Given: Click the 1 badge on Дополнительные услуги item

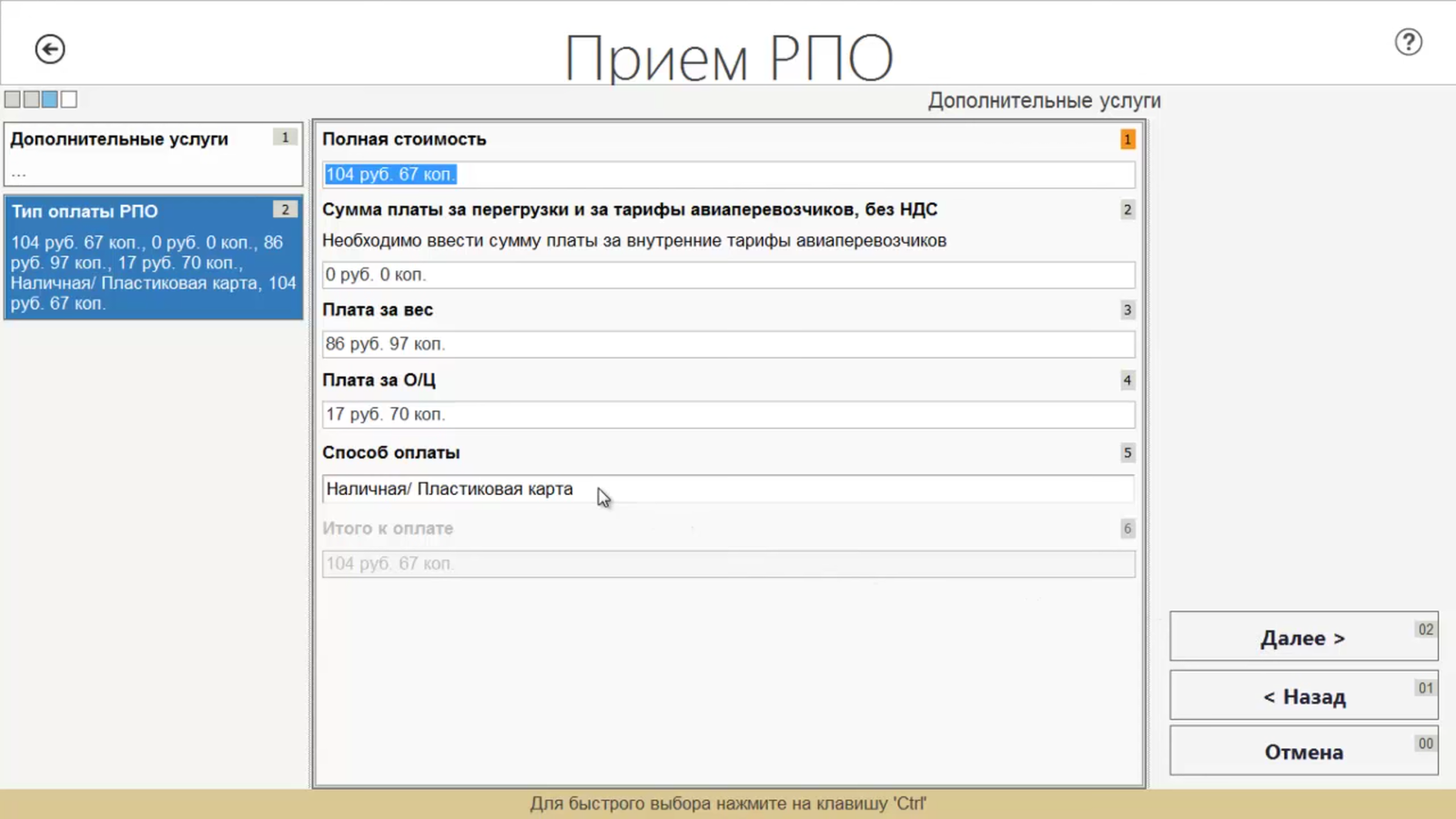Looking at the screenshot, I should (x=285, y=137).
